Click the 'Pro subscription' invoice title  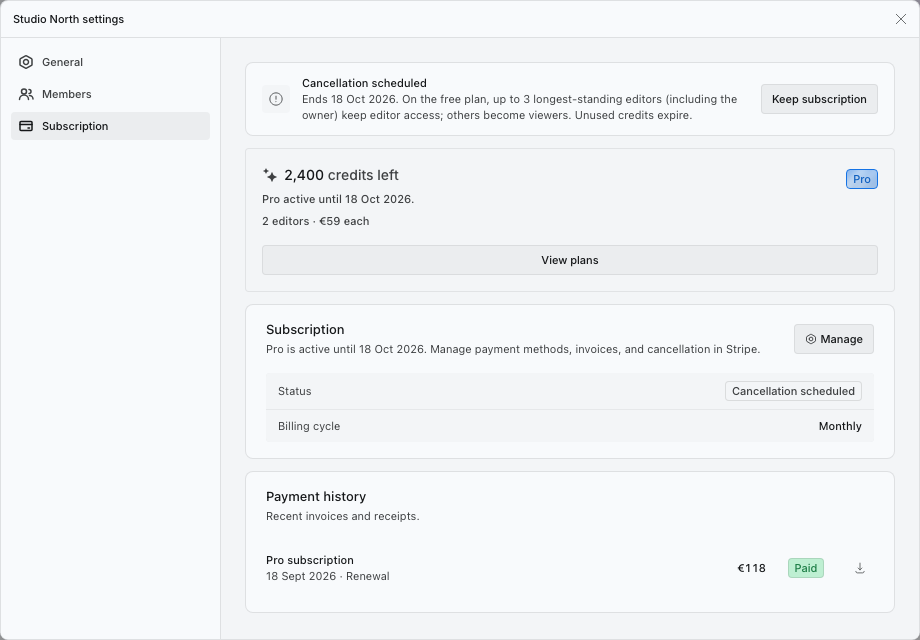point(310,560)
